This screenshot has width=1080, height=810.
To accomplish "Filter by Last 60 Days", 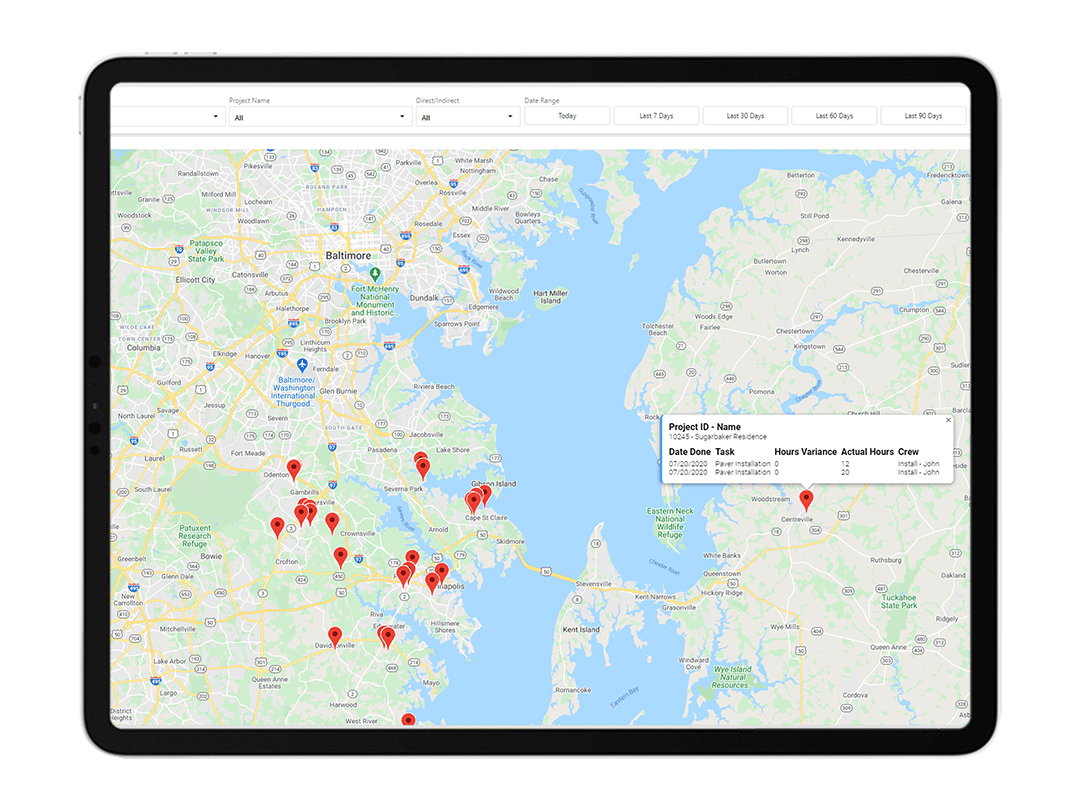I will 834,116.
